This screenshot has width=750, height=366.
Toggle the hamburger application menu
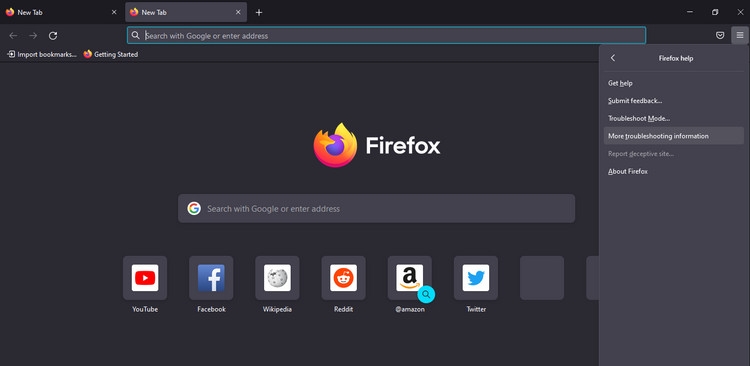tap(740, 35)
